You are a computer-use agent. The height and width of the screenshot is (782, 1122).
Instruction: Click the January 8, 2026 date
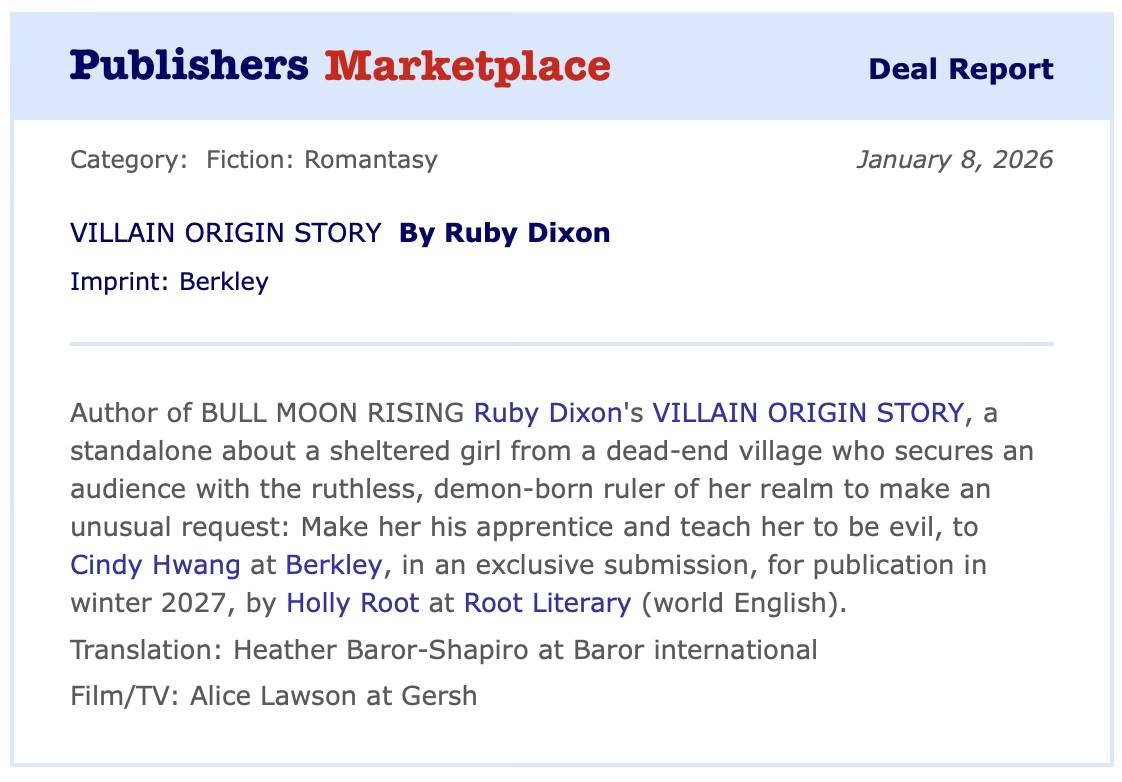[x=954, y=159]
